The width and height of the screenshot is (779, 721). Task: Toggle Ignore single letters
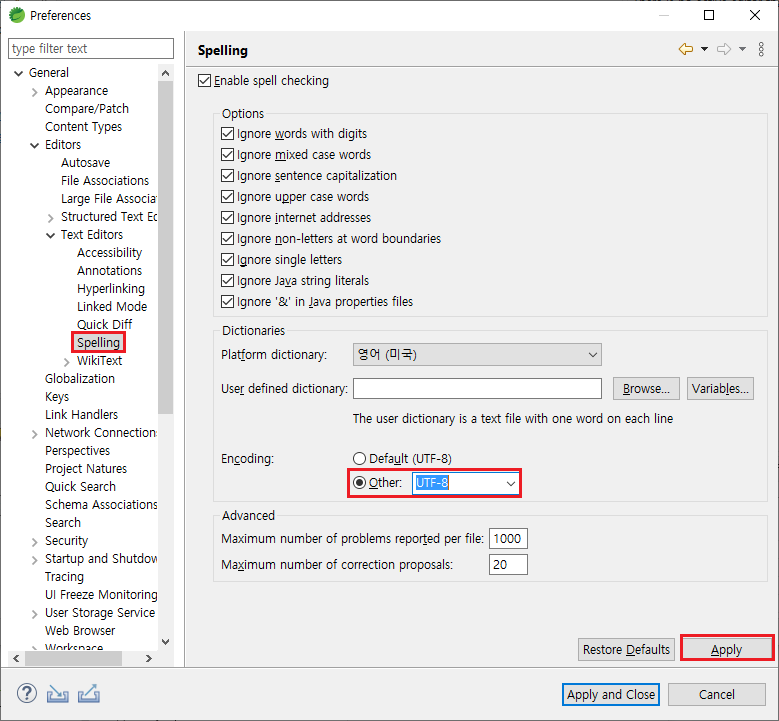click(227, 259)
